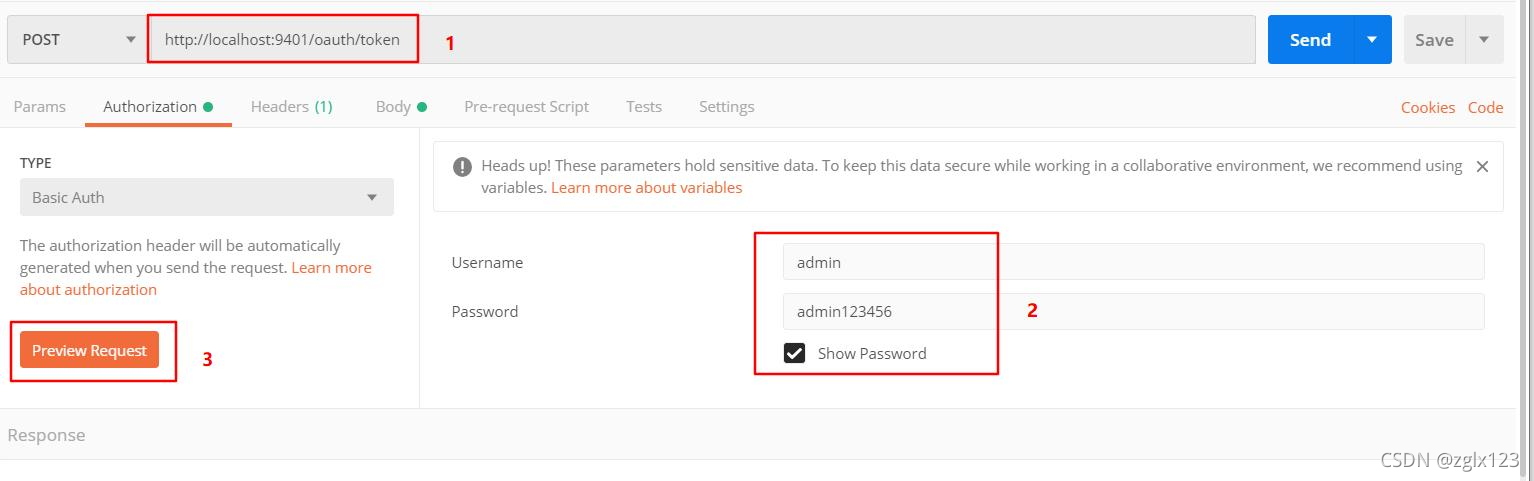Image resolution: width=1534 pixels, height=481 pixels.
Task: Open the Cookies link
Action: 1427,108
